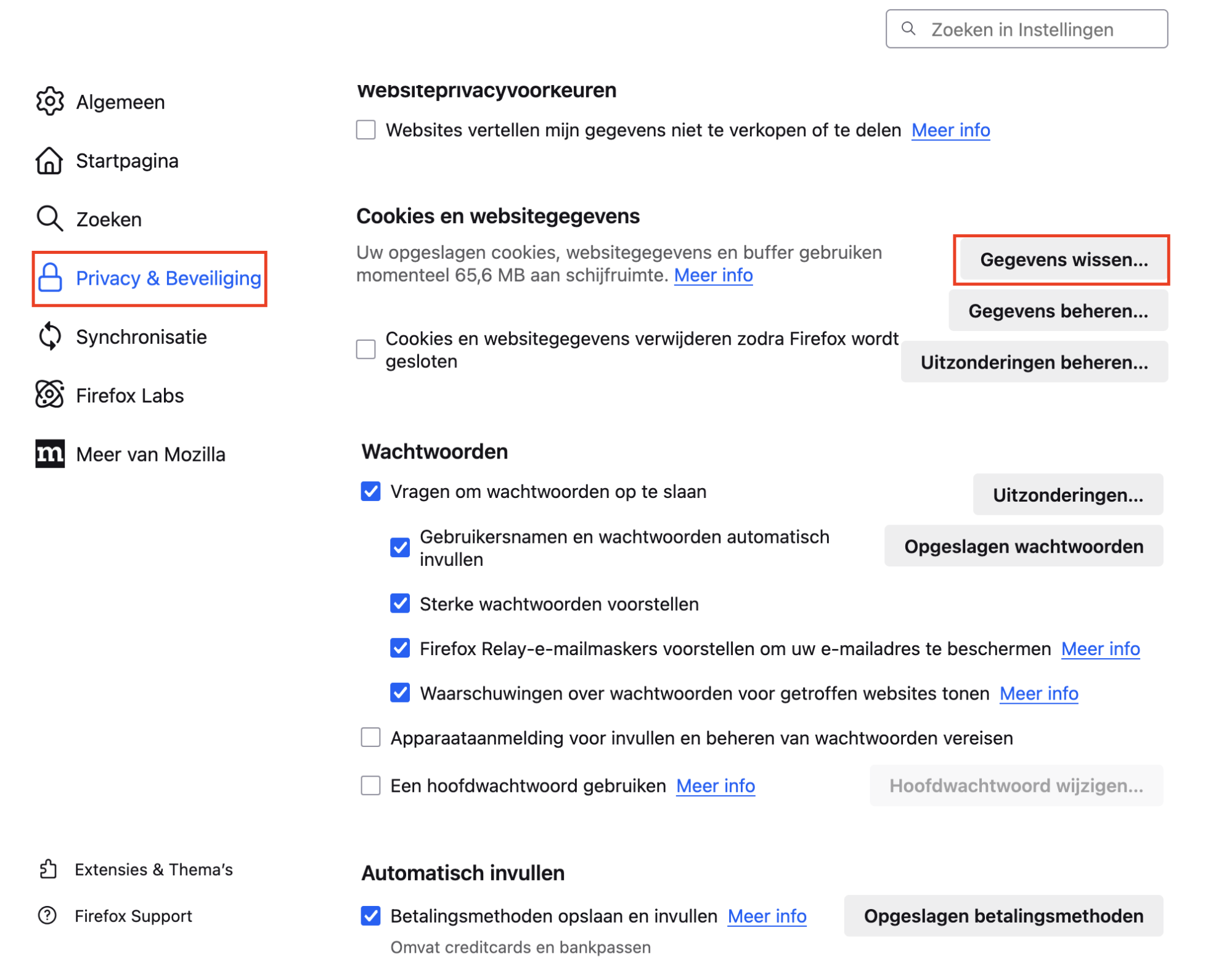Image resolution: width=1232 pixels, height=967 pixels.
Task: Select the Zoeken magnifier icon
Action: 51,219
